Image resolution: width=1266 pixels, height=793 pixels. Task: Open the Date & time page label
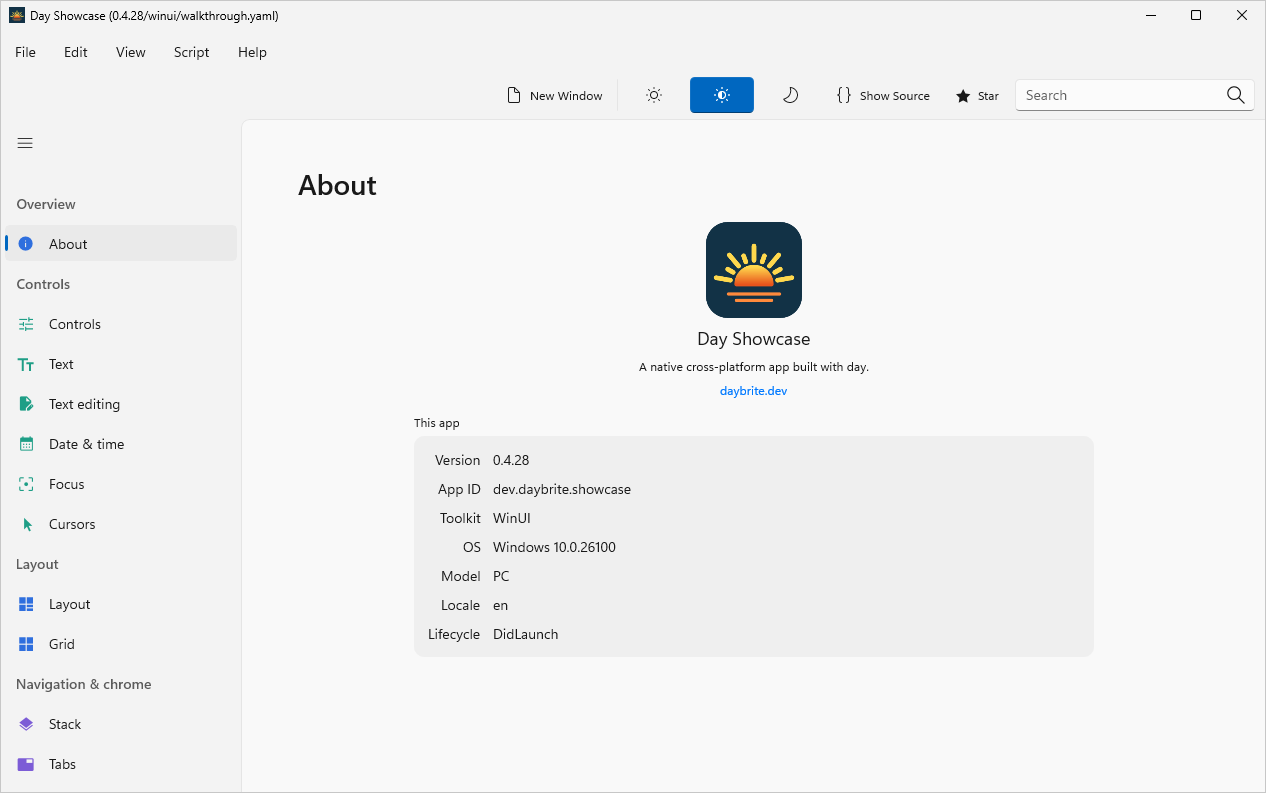click(x=87, y=444)
